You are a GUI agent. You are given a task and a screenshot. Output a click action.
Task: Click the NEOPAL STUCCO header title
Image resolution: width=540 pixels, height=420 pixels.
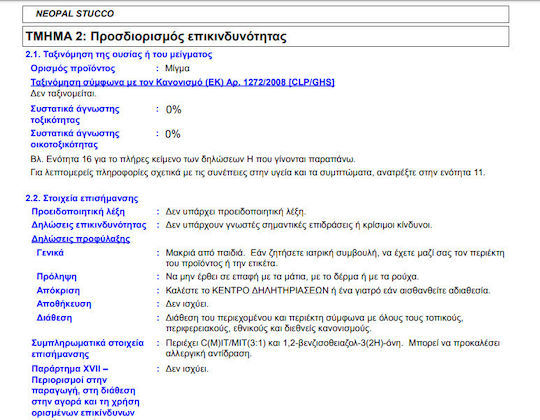click(75, 14)
